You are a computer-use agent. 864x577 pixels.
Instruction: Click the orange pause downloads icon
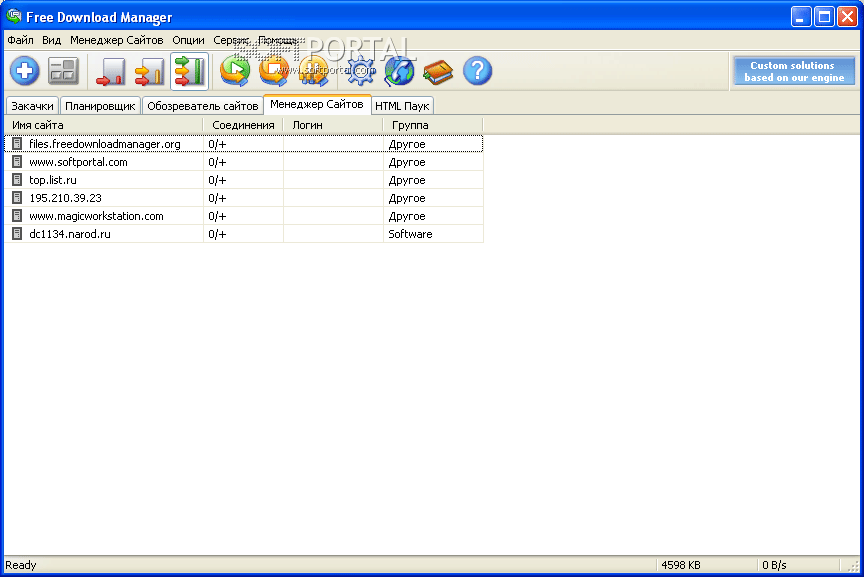coord(314,72)
